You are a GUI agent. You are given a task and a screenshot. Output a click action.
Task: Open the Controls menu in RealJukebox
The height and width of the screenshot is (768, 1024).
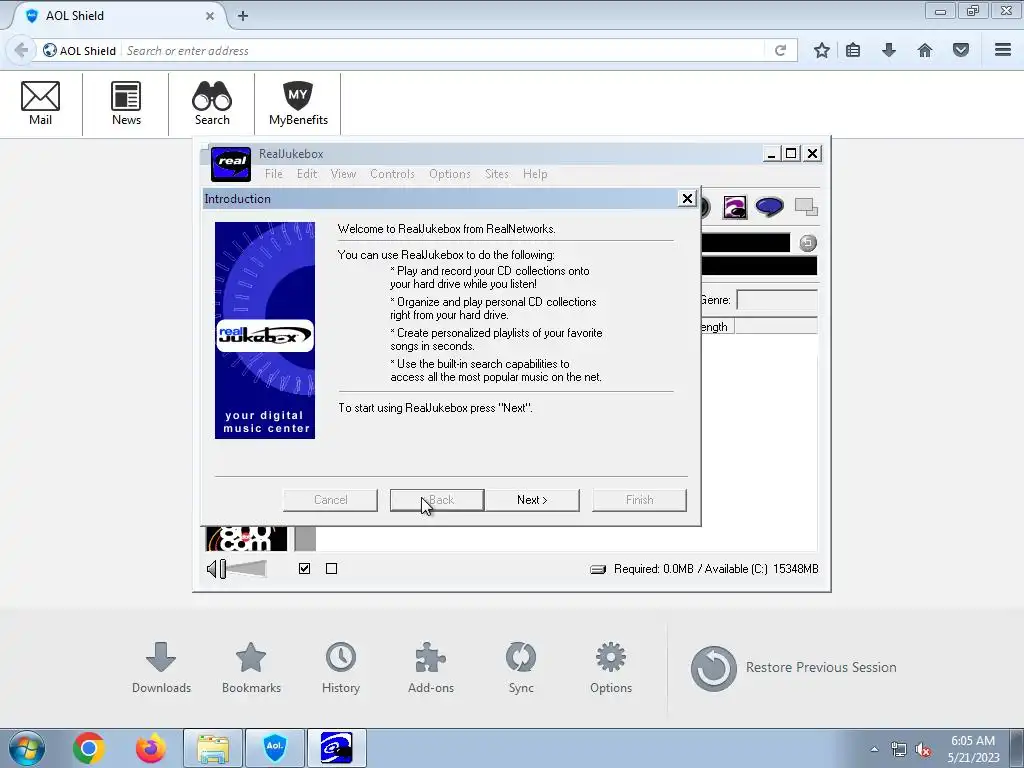pos(392,174)
